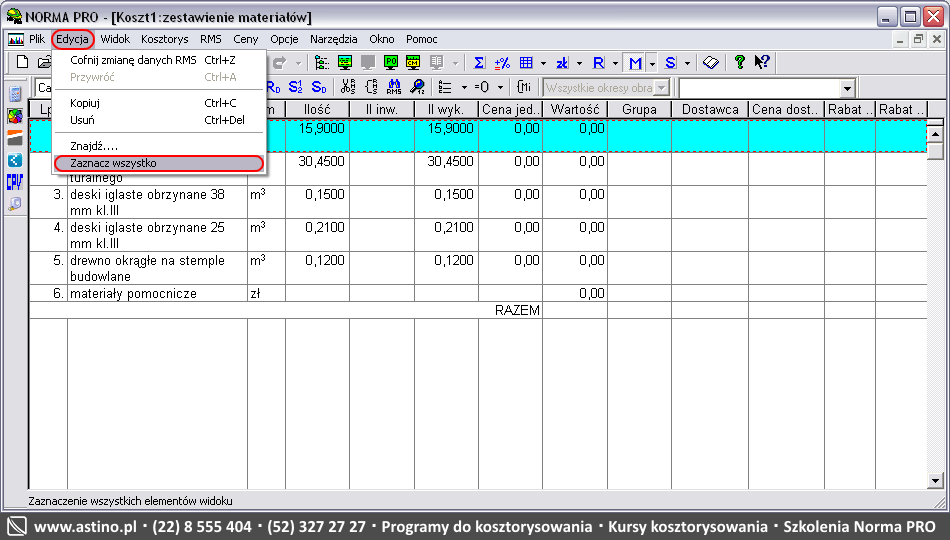The width and height of the screenshot is (950, 540).
Task: Click the Sigma summary icon
Action: point(479,62)
